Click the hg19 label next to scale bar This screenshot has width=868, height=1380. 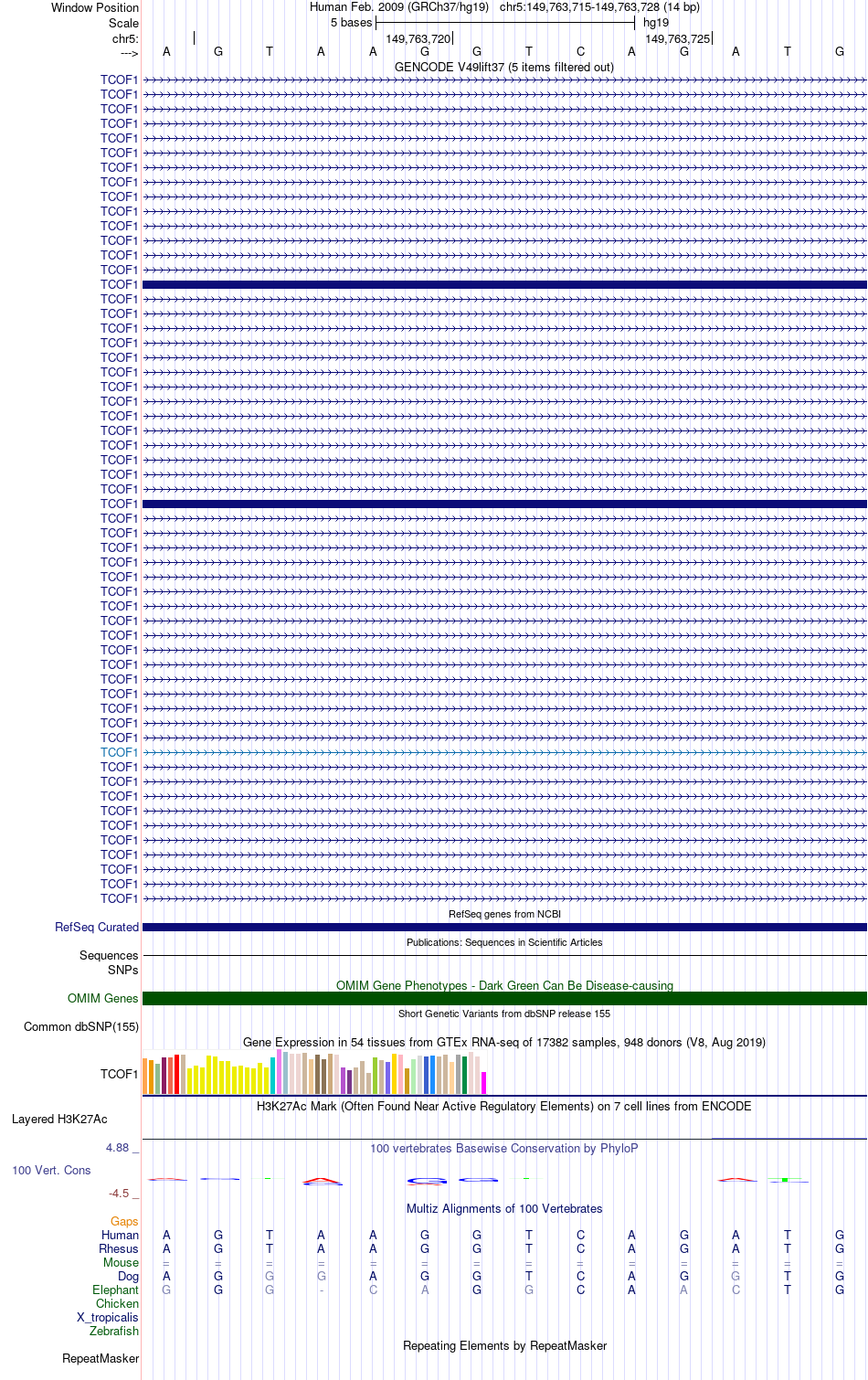[656, 22]
